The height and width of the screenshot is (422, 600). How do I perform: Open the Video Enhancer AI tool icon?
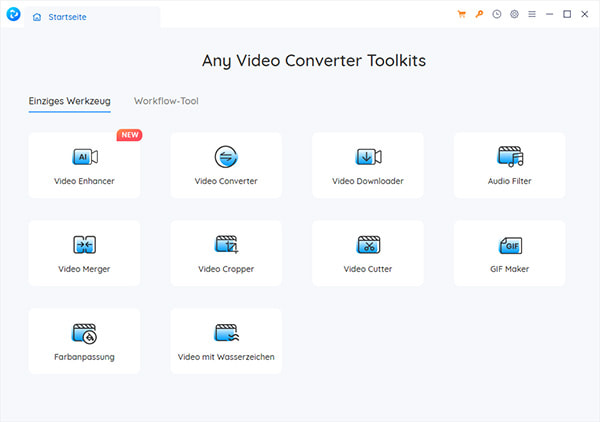click(x=85, y=156)
